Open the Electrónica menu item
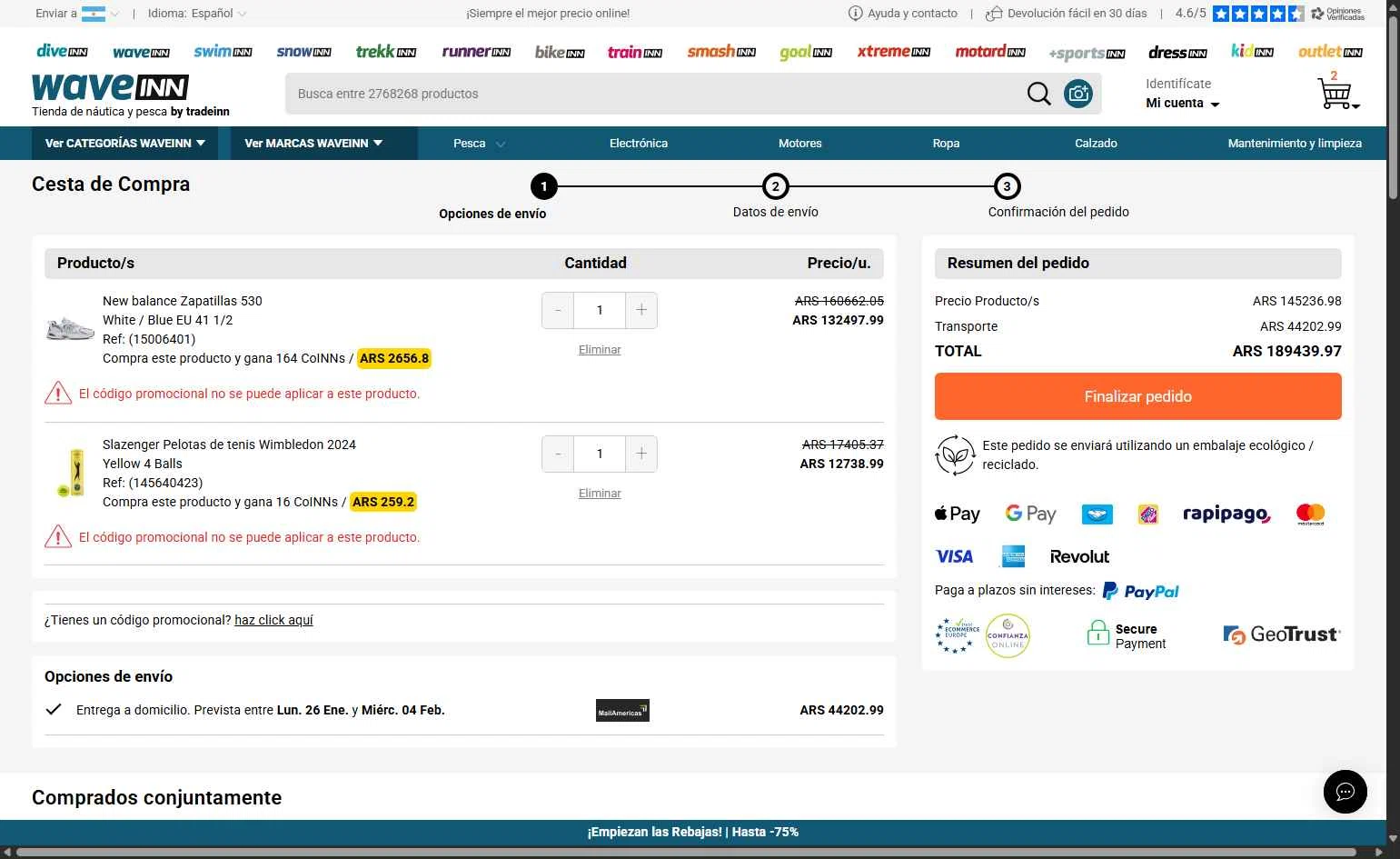 click(639, 143)
